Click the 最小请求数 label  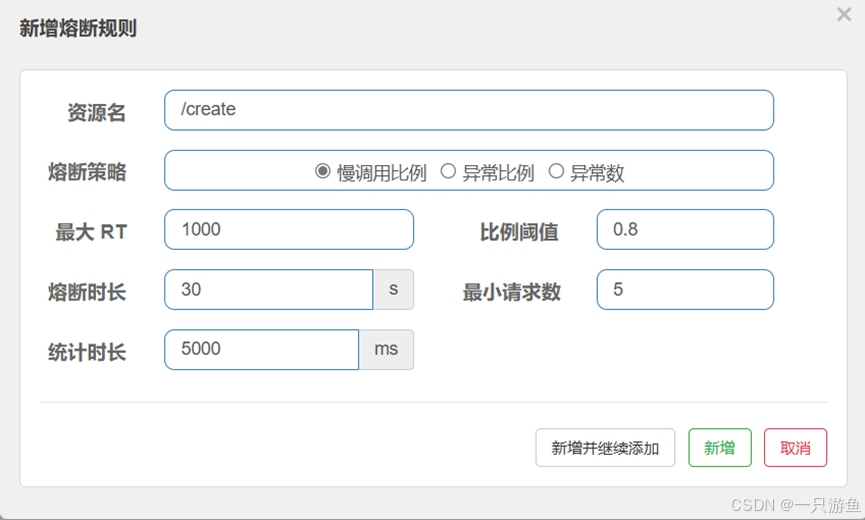pyautogui.click(x=511, y=292)
